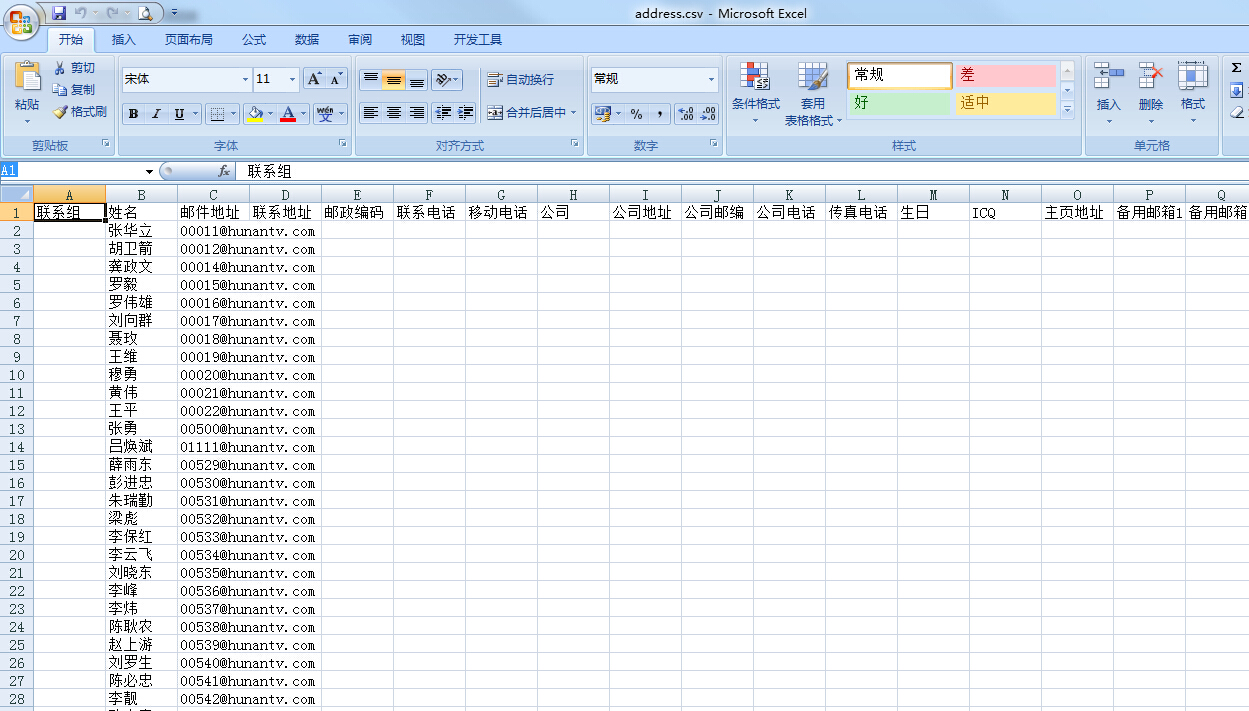
Task: Click Copy (复制)
Action: (x=75, y=90)
